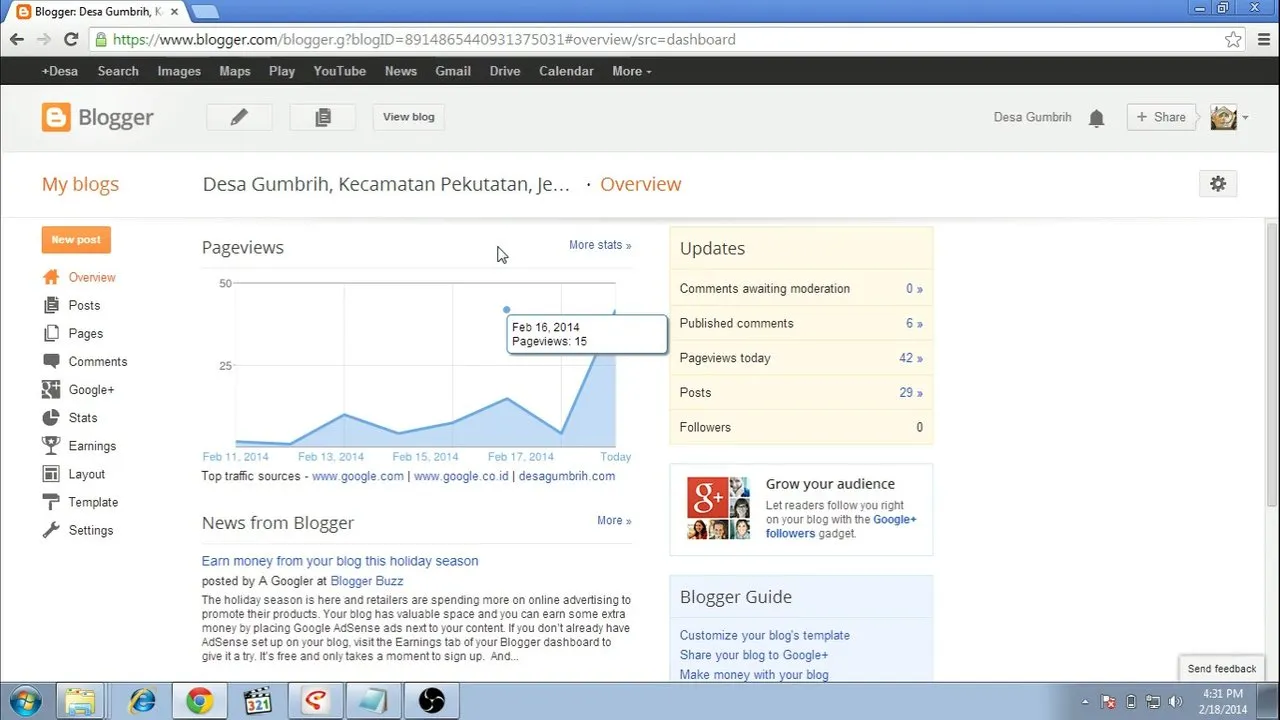Screen dimensions: 1280x720
Task: Select the Blogger browser tab
Action: pyautogui.click(x=97, y=12)
